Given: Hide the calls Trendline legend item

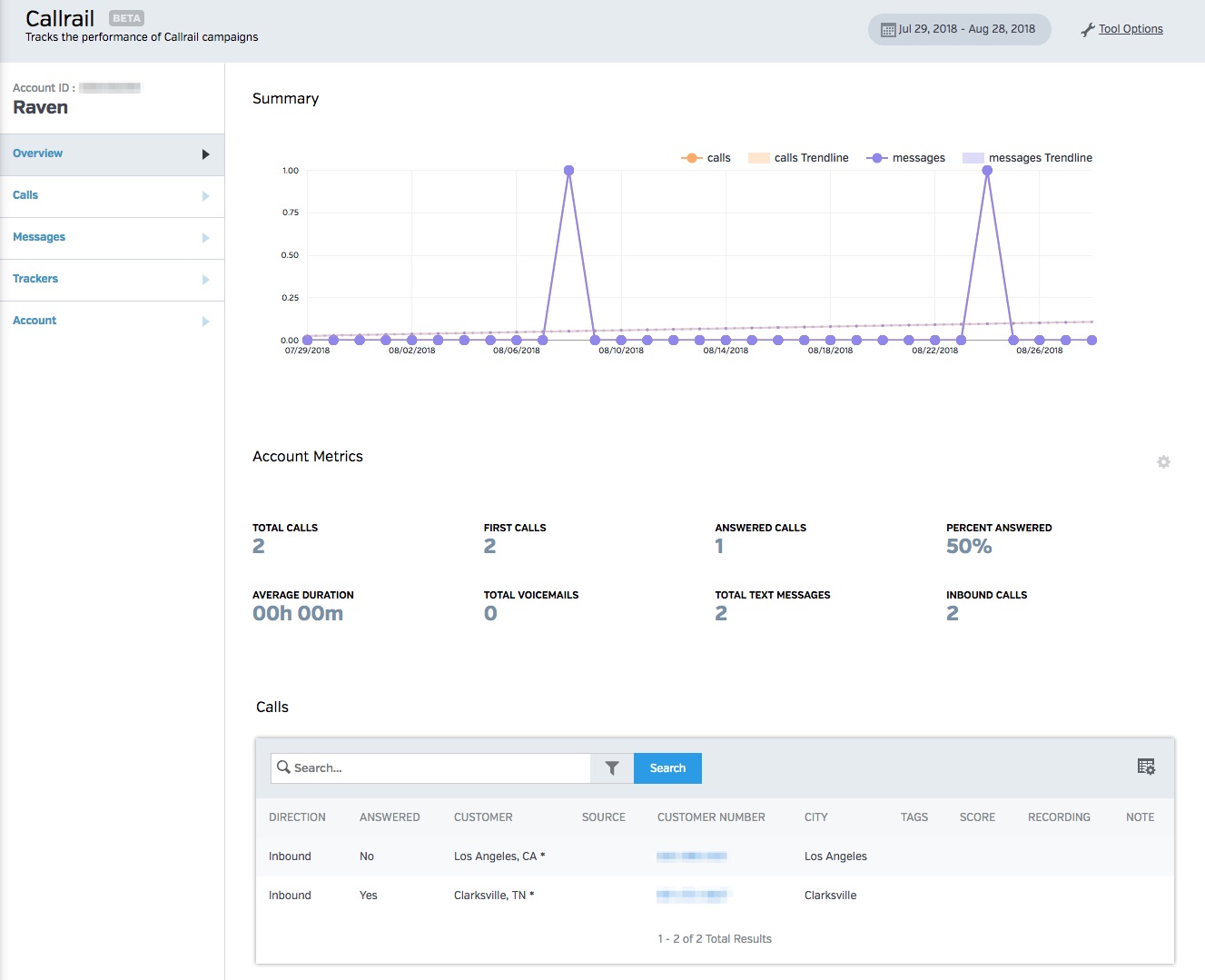Looking at the screenshot, I should click(x=799, y=158).
